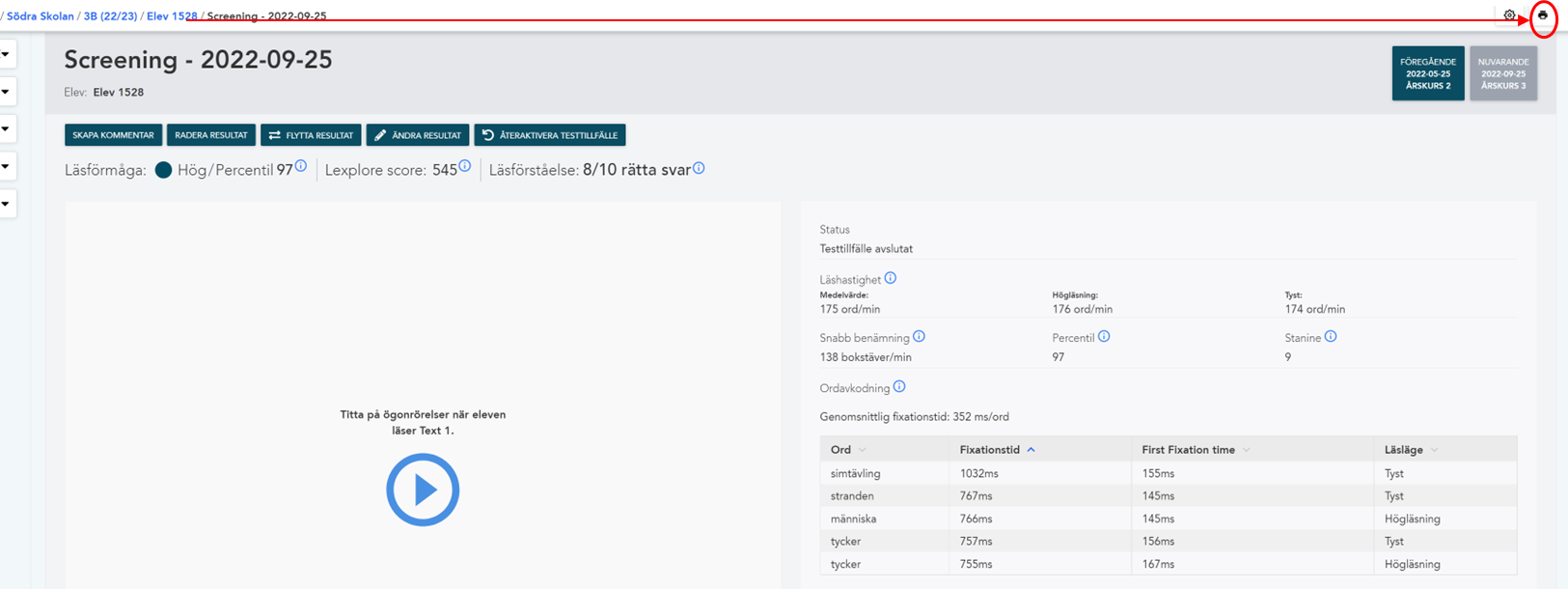1568x589 pixels.
Task: Click the Skapa kommentar button
Action: pos(113,135)
